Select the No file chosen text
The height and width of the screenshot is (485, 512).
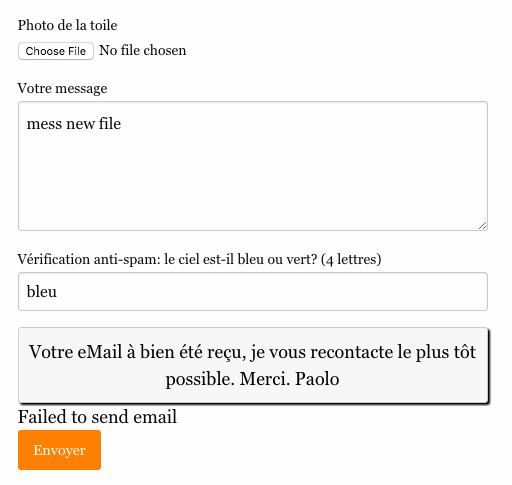coord(143,51)
